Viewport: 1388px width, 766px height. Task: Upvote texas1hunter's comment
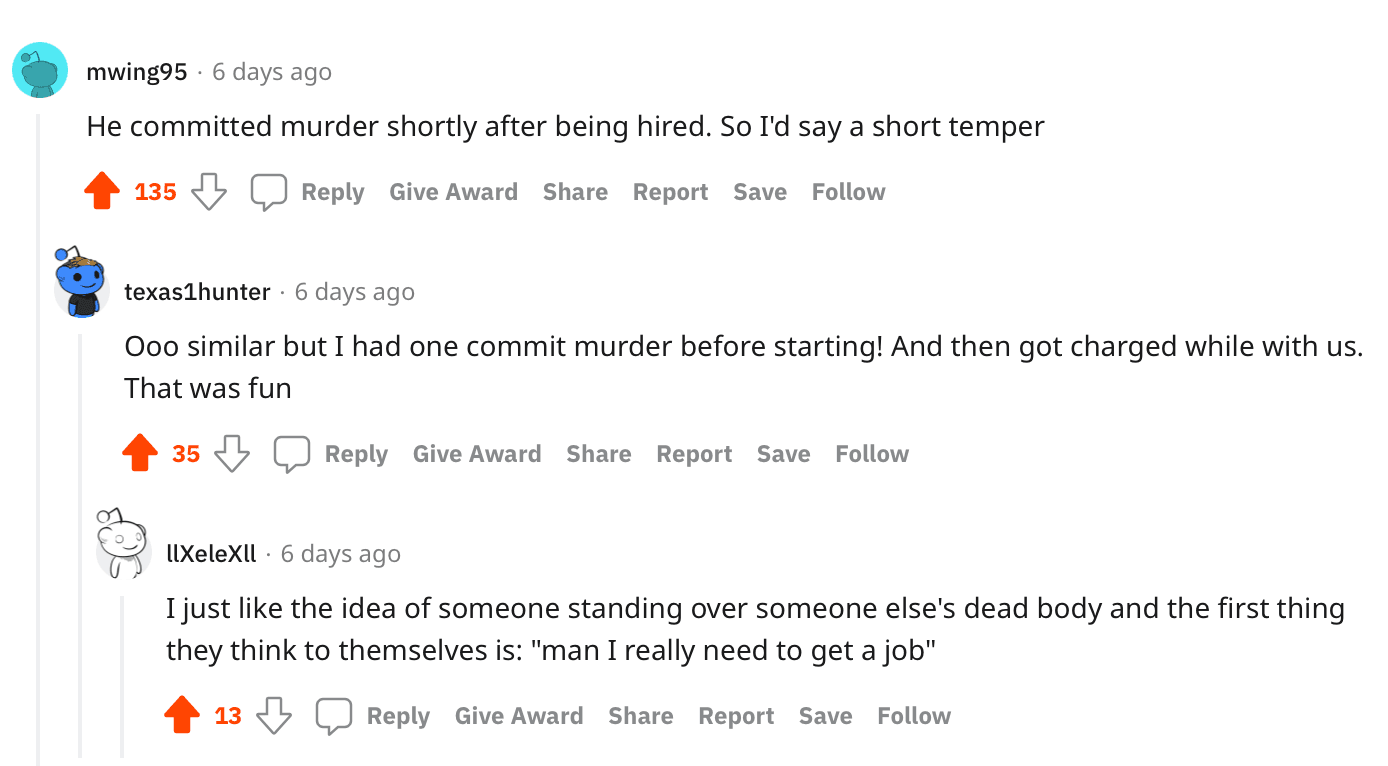[x=140, y=453]
